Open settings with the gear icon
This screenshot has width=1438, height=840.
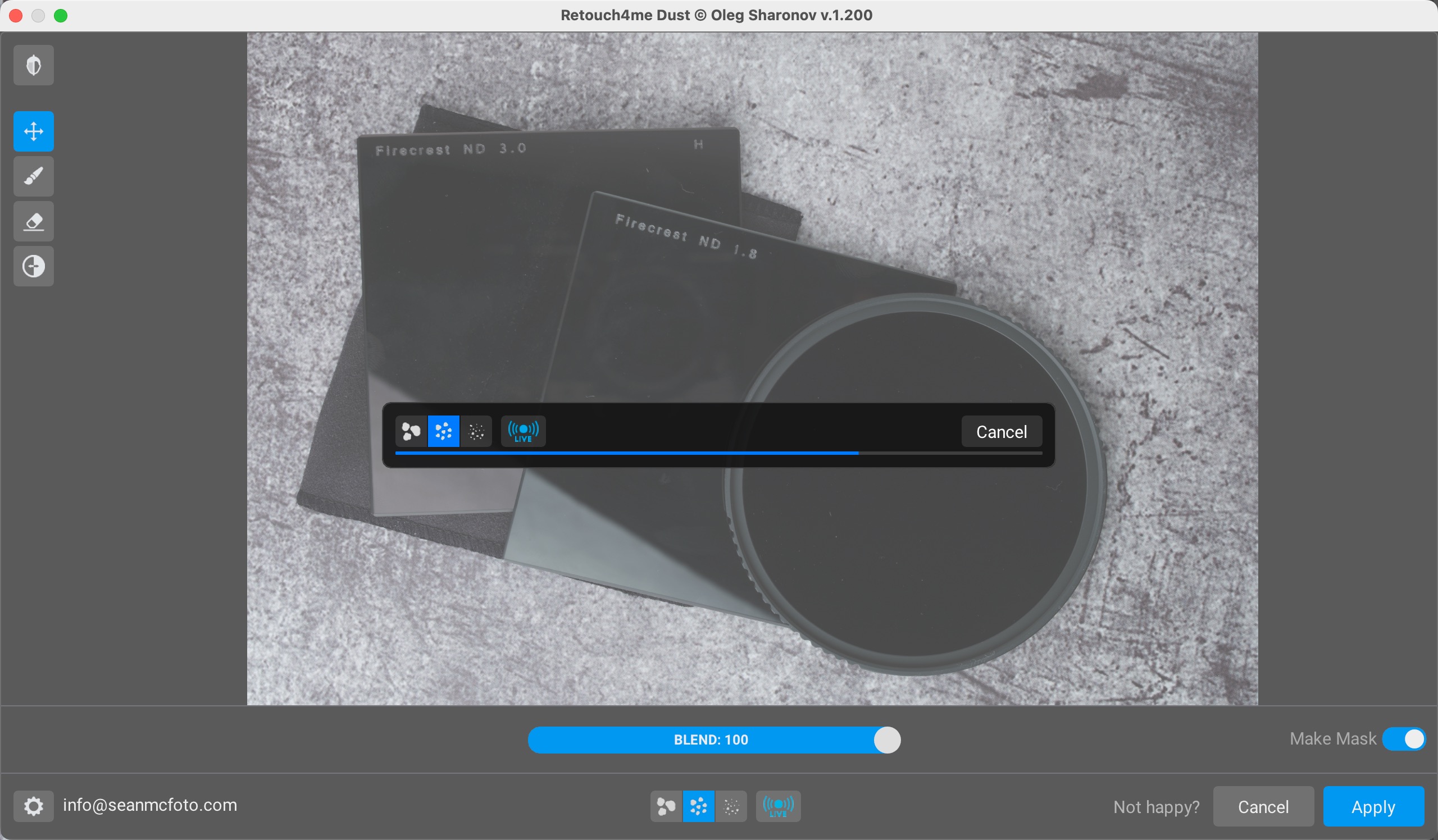(34, 806)
